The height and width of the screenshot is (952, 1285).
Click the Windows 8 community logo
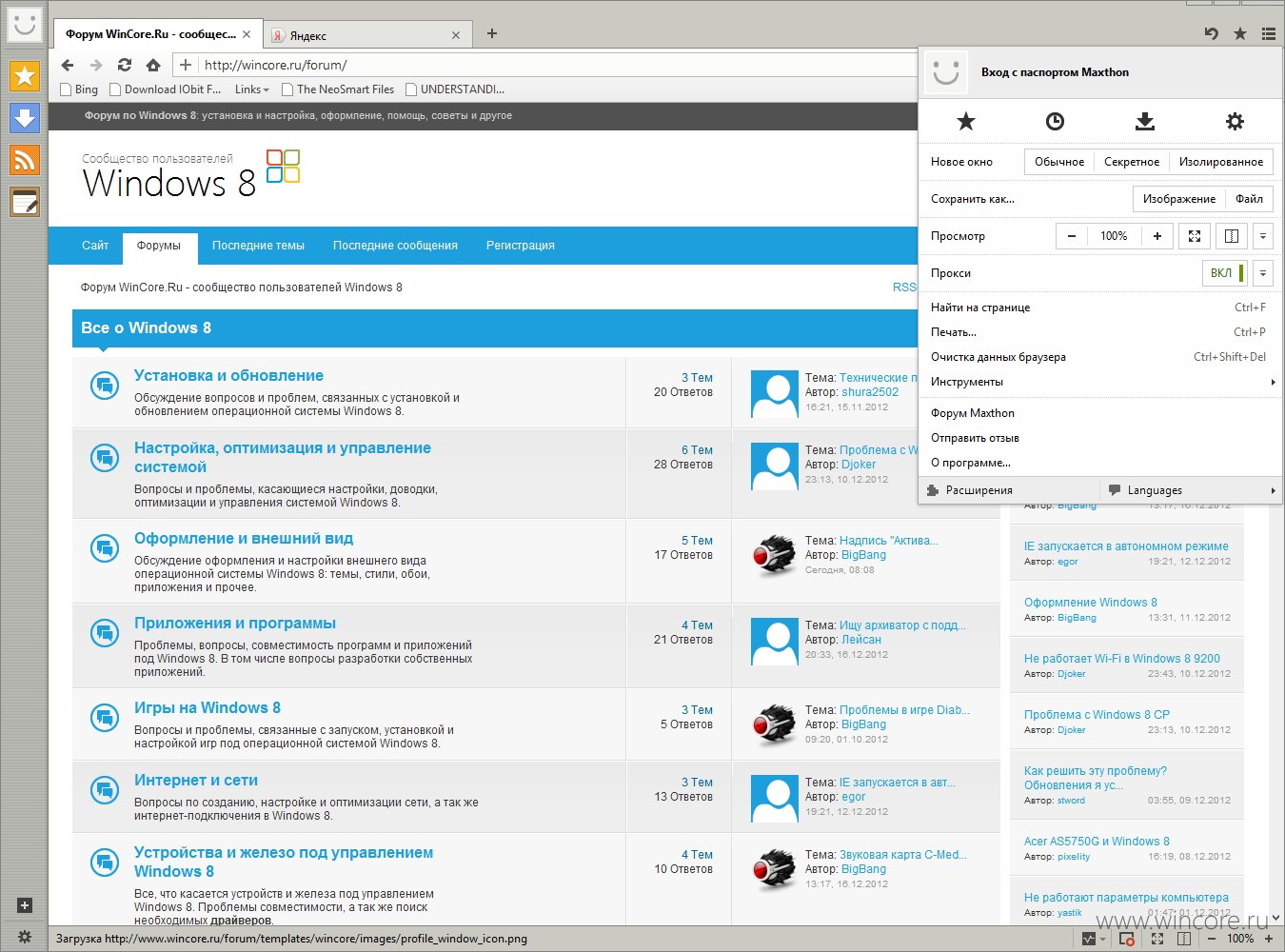click(x=190, y=173)
